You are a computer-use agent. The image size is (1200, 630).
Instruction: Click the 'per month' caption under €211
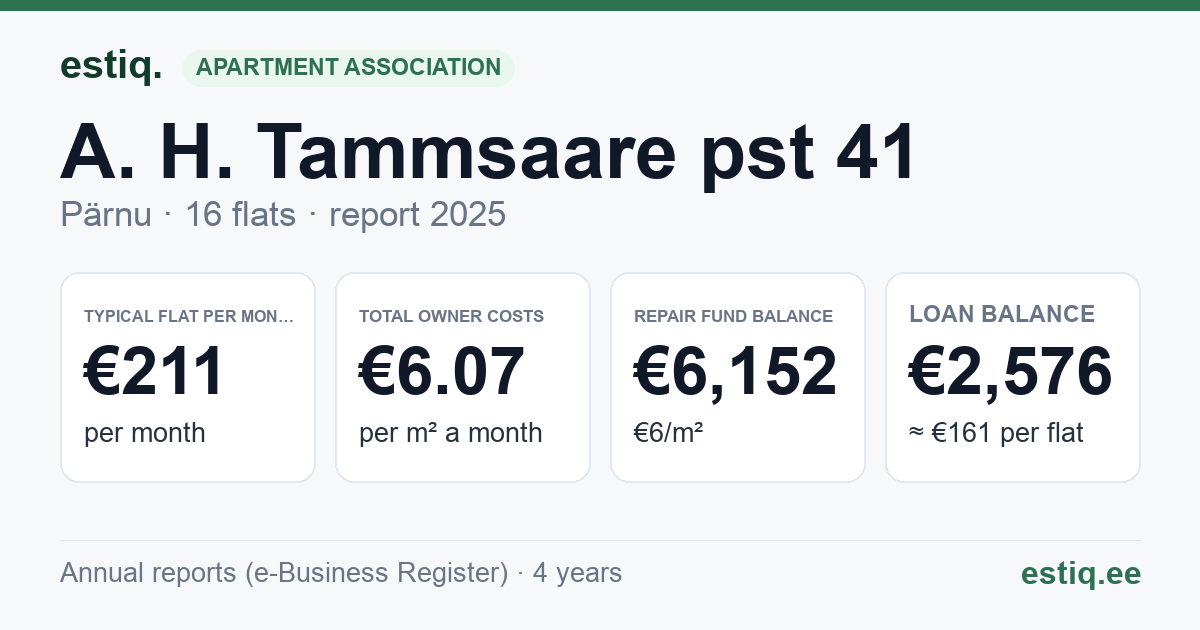[144, 433]
